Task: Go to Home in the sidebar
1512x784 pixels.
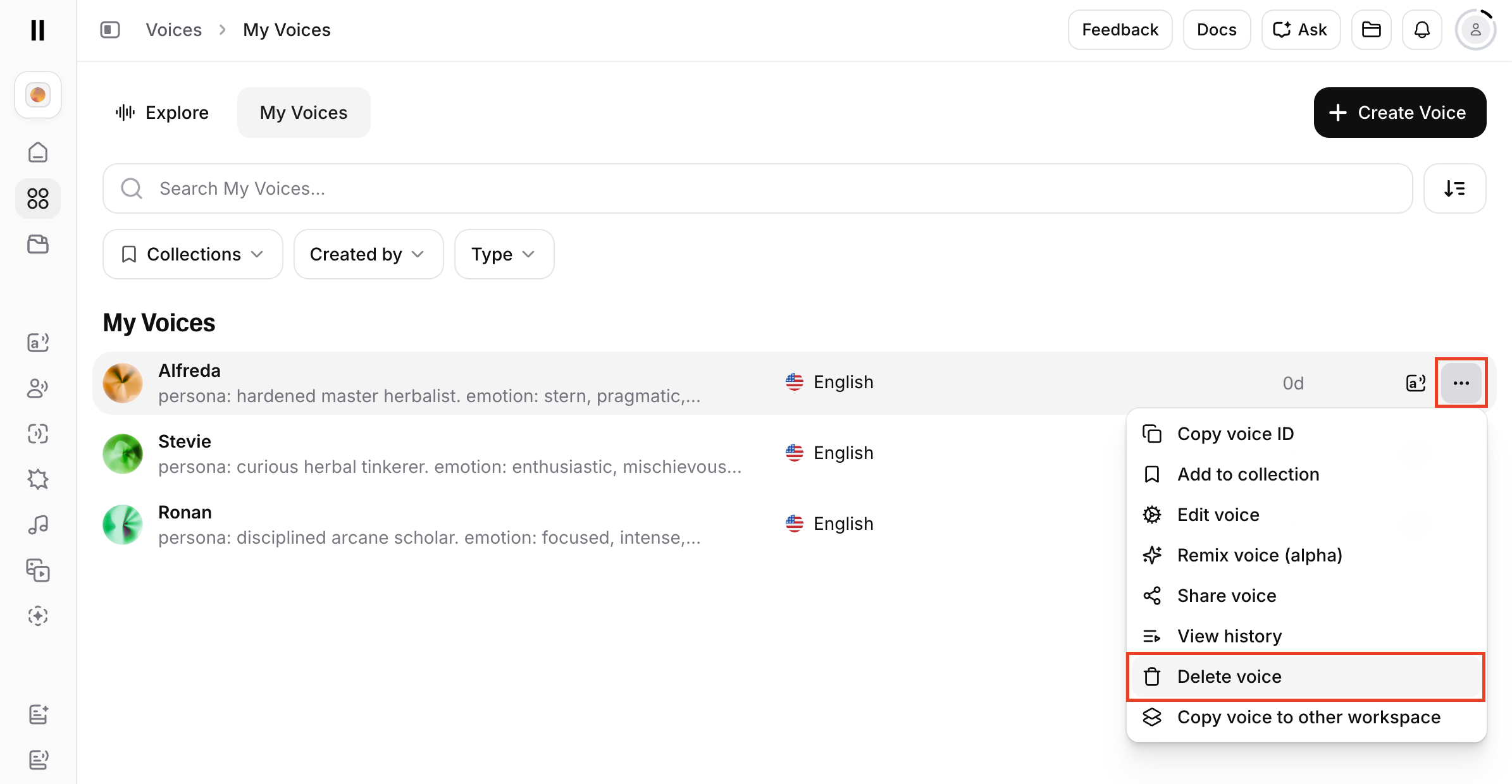Action: tap(38, 152)
